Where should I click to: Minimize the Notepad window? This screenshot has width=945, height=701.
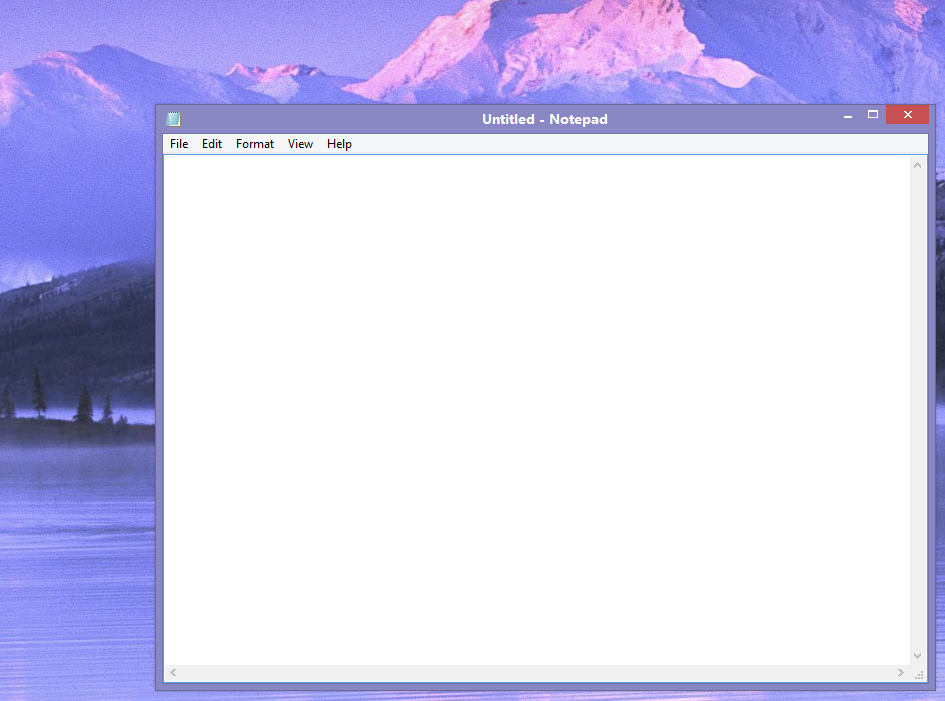pyautogui.click(x=848, y=115)
